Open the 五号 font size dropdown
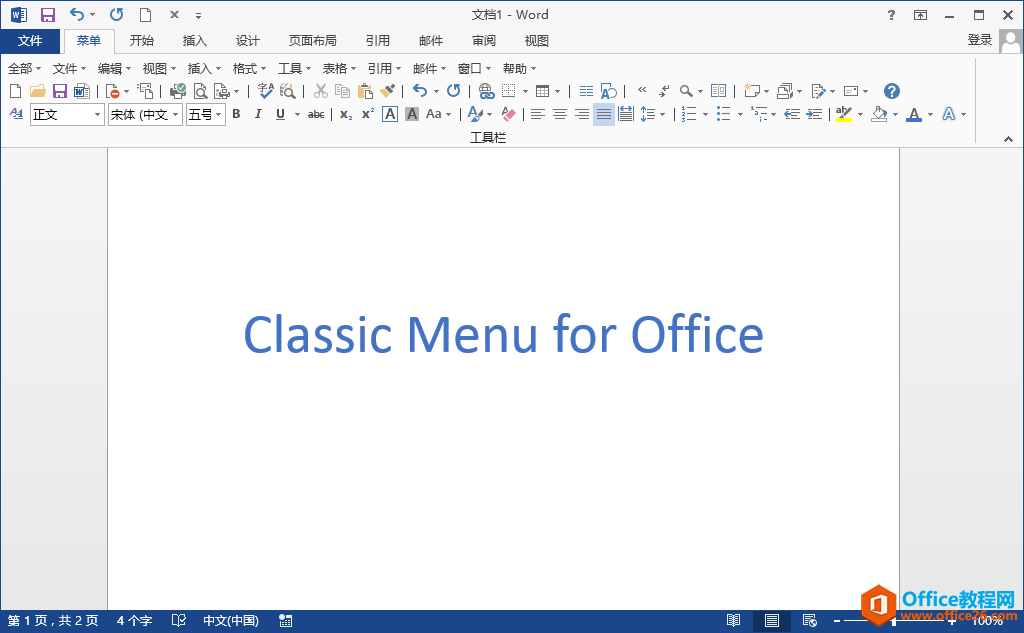This screenshot has width=1024, height=633. tap(219, 115)
